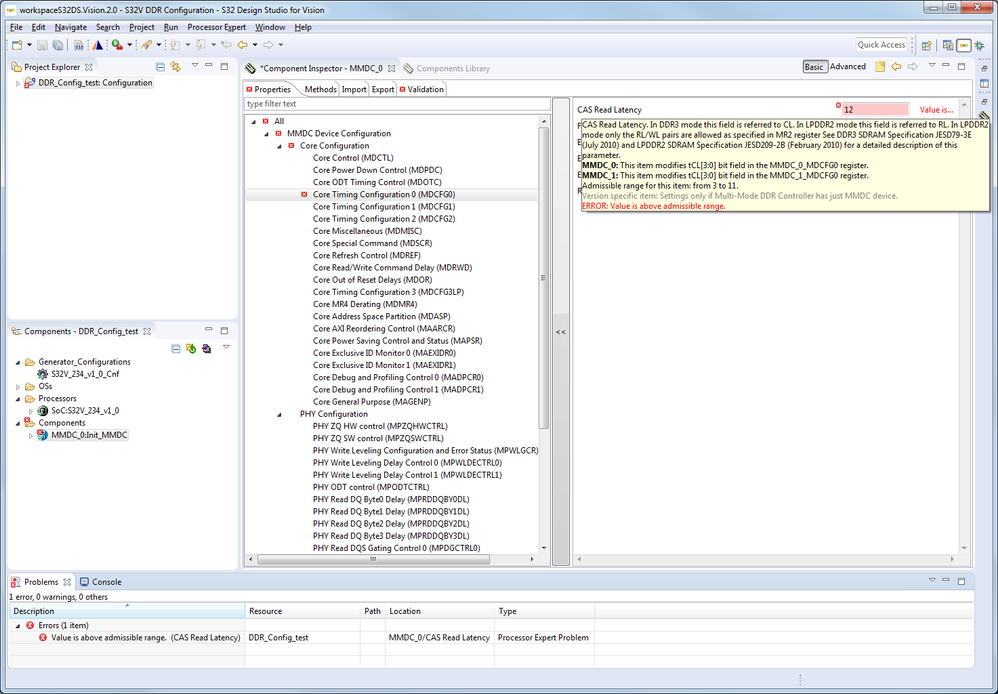This screenshot has height=694, width=998.
Task: Select the Export tab
Action: (x=383, y=89)
